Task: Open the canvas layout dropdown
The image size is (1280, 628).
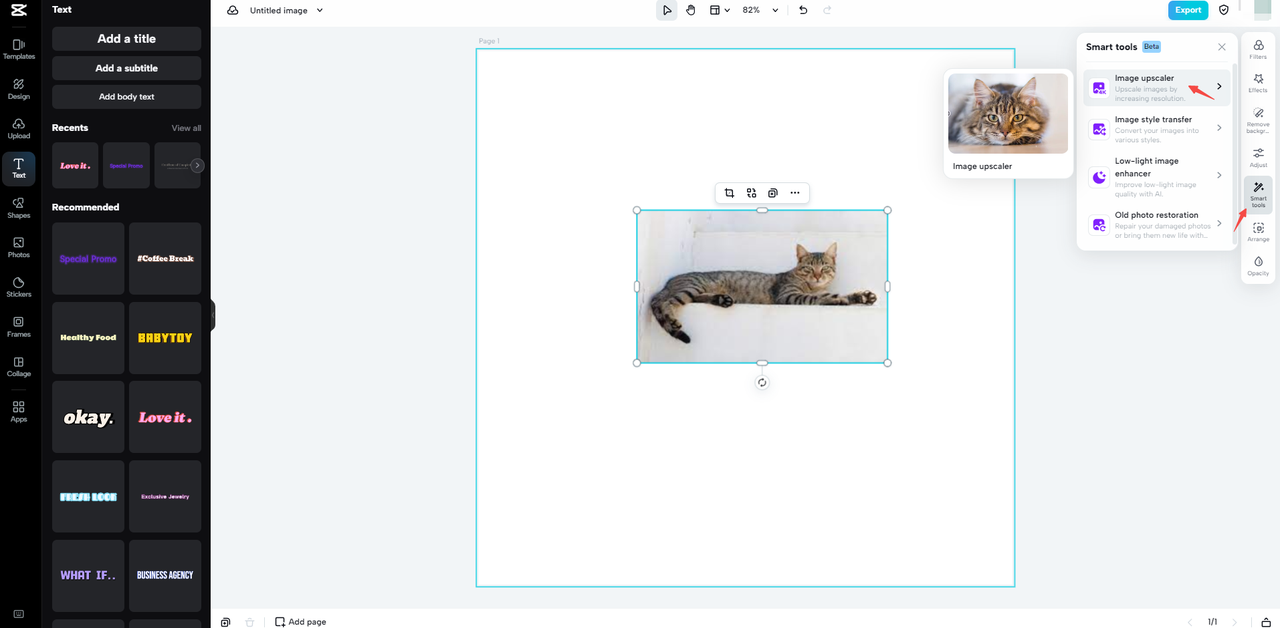Action: [720, 10]
